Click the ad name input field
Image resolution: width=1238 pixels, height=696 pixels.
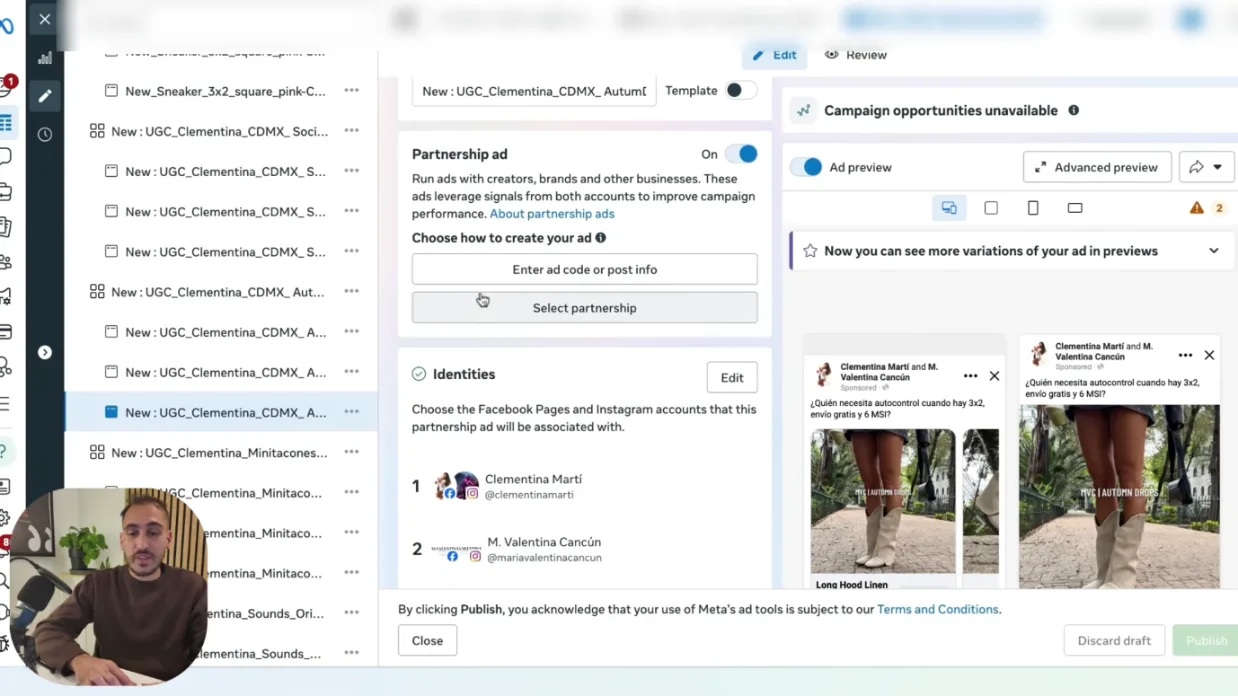click(x=534, y=91)
